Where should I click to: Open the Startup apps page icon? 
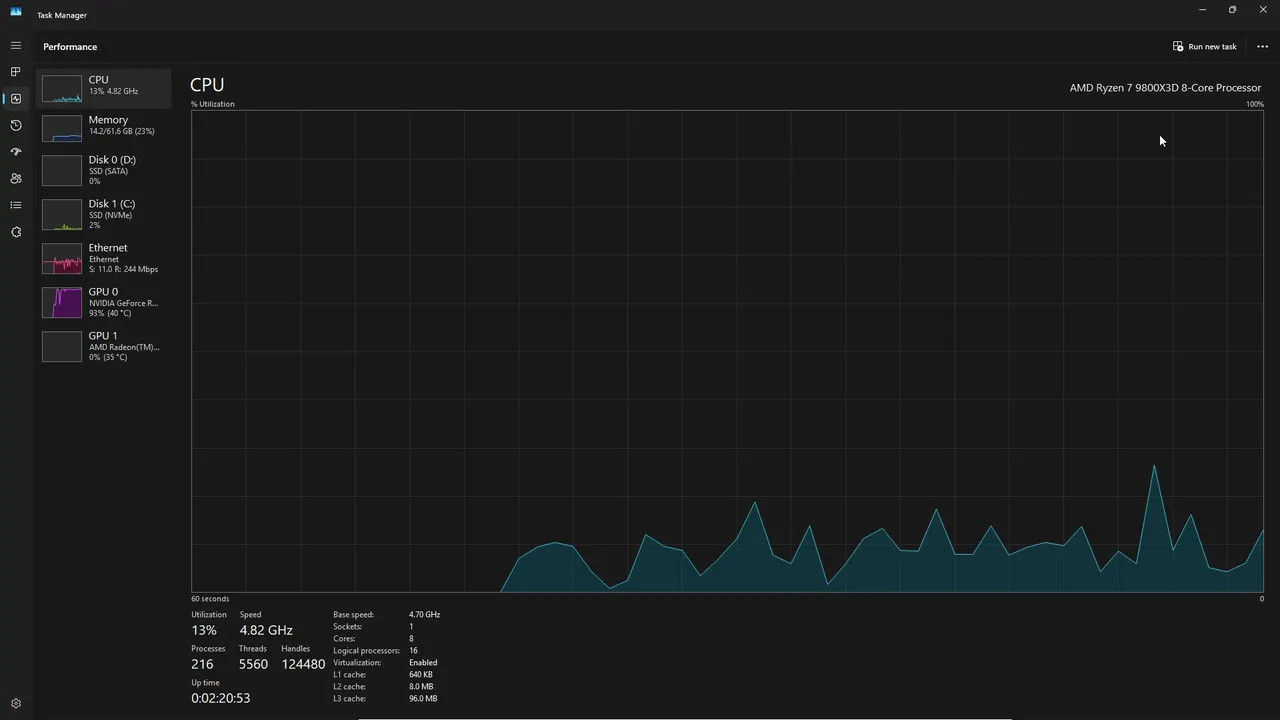click(x=16, y=152)
